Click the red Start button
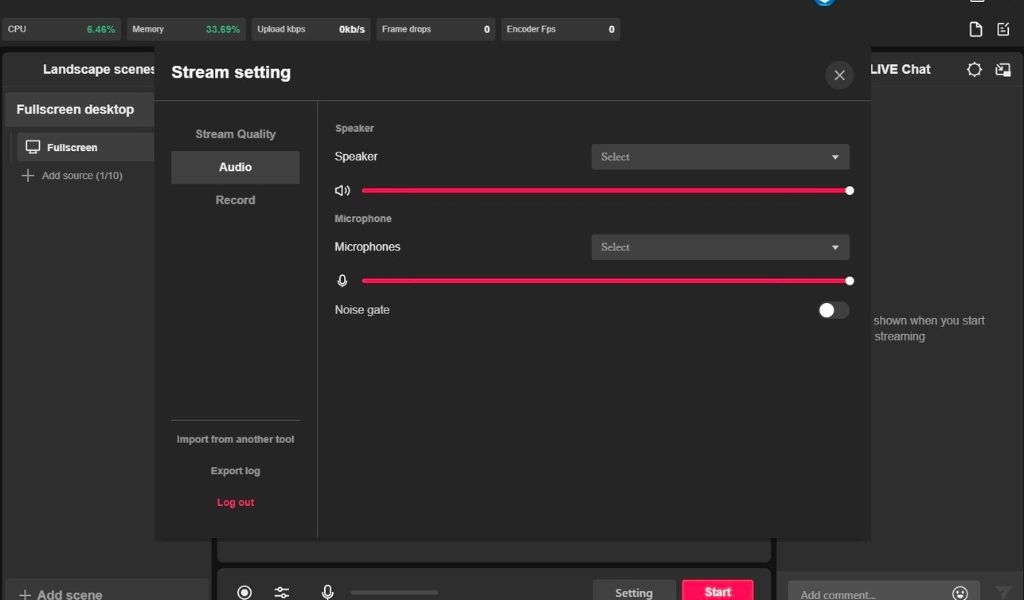Screen dimensions: 1024x600 click(x=718, y=591)
